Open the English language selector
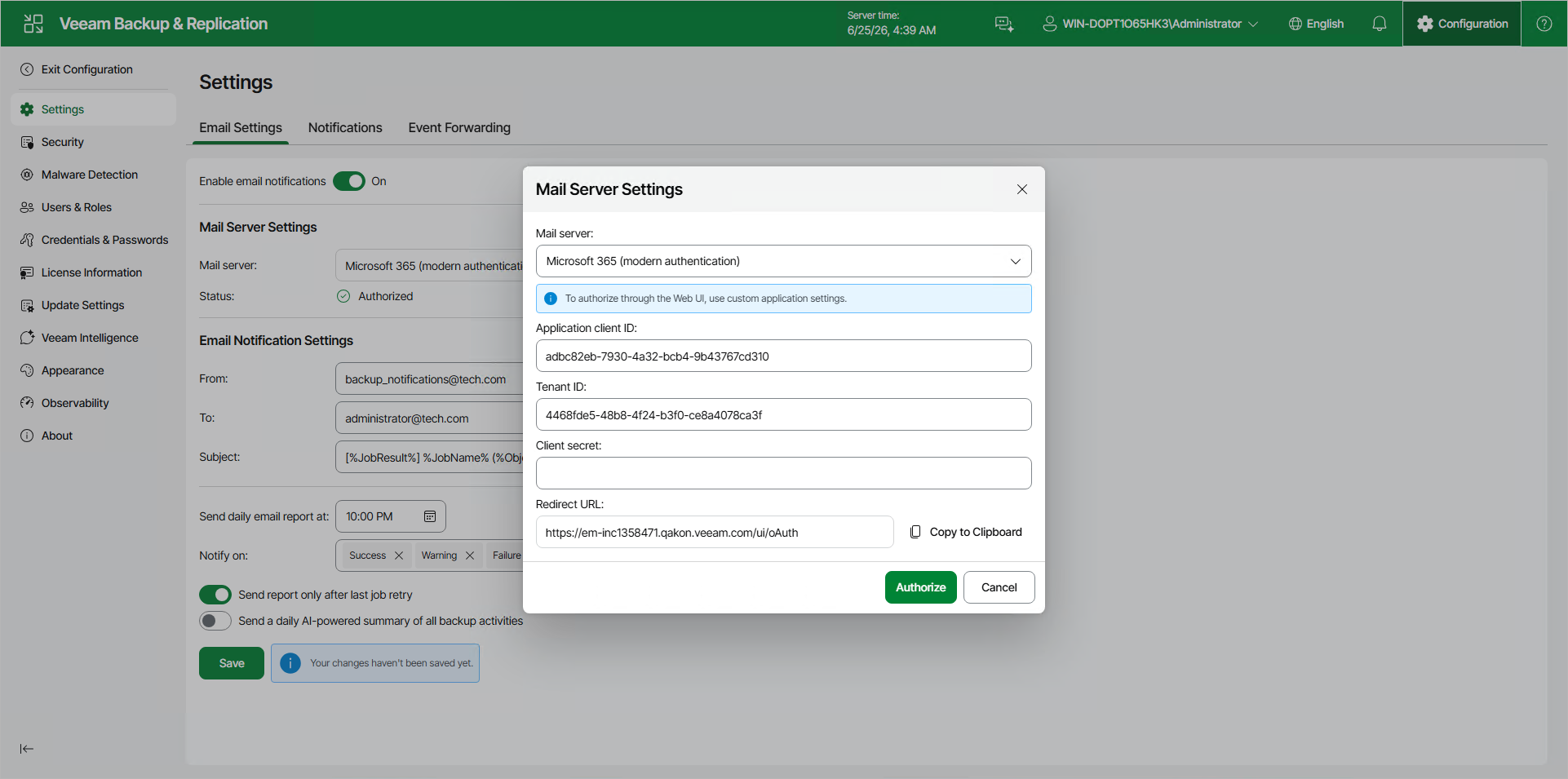Viewport: 1568px width, 779px height. coord(1316,24)
